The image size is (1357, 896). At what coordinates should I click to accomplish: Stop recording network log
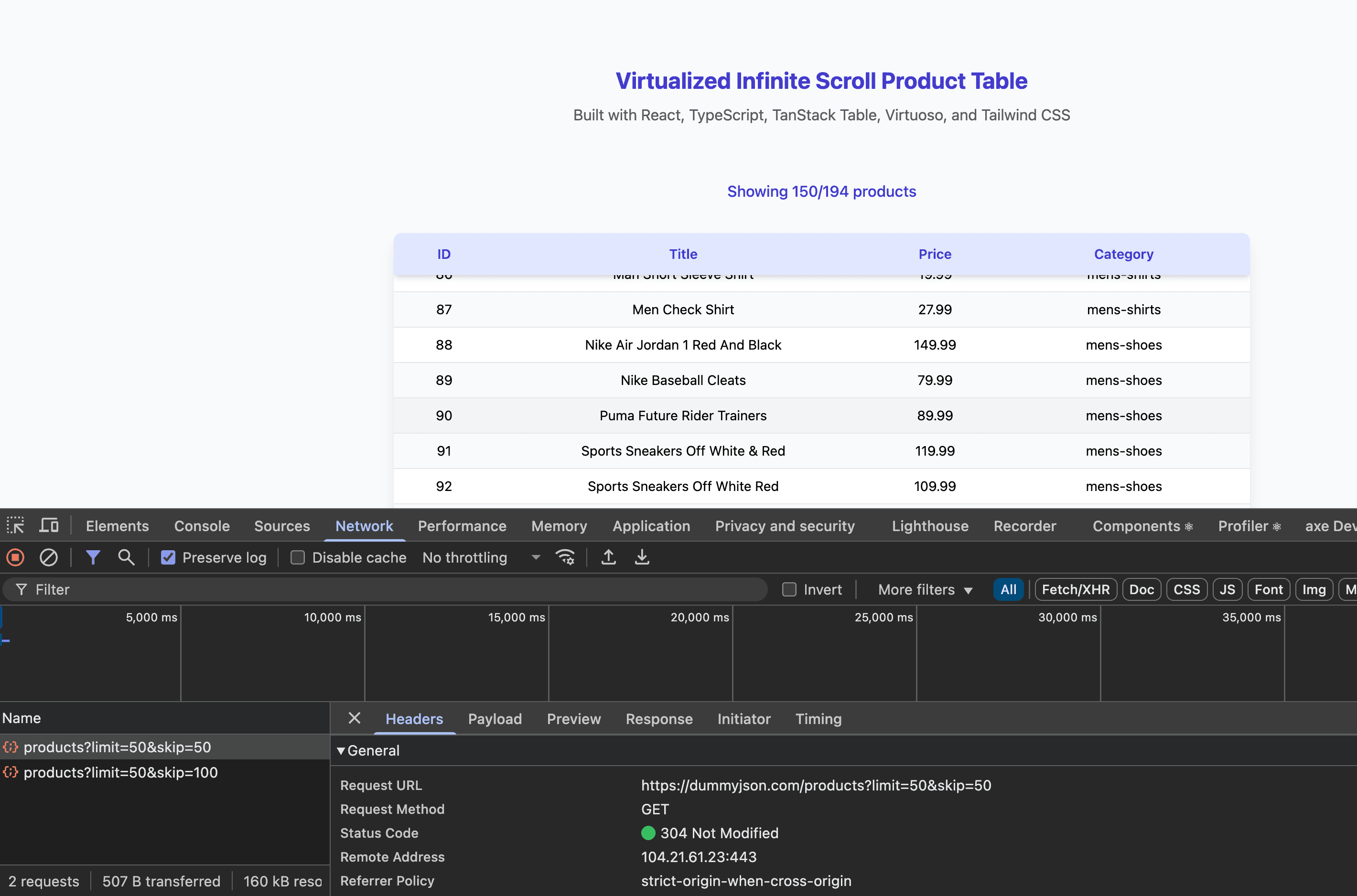15,557
